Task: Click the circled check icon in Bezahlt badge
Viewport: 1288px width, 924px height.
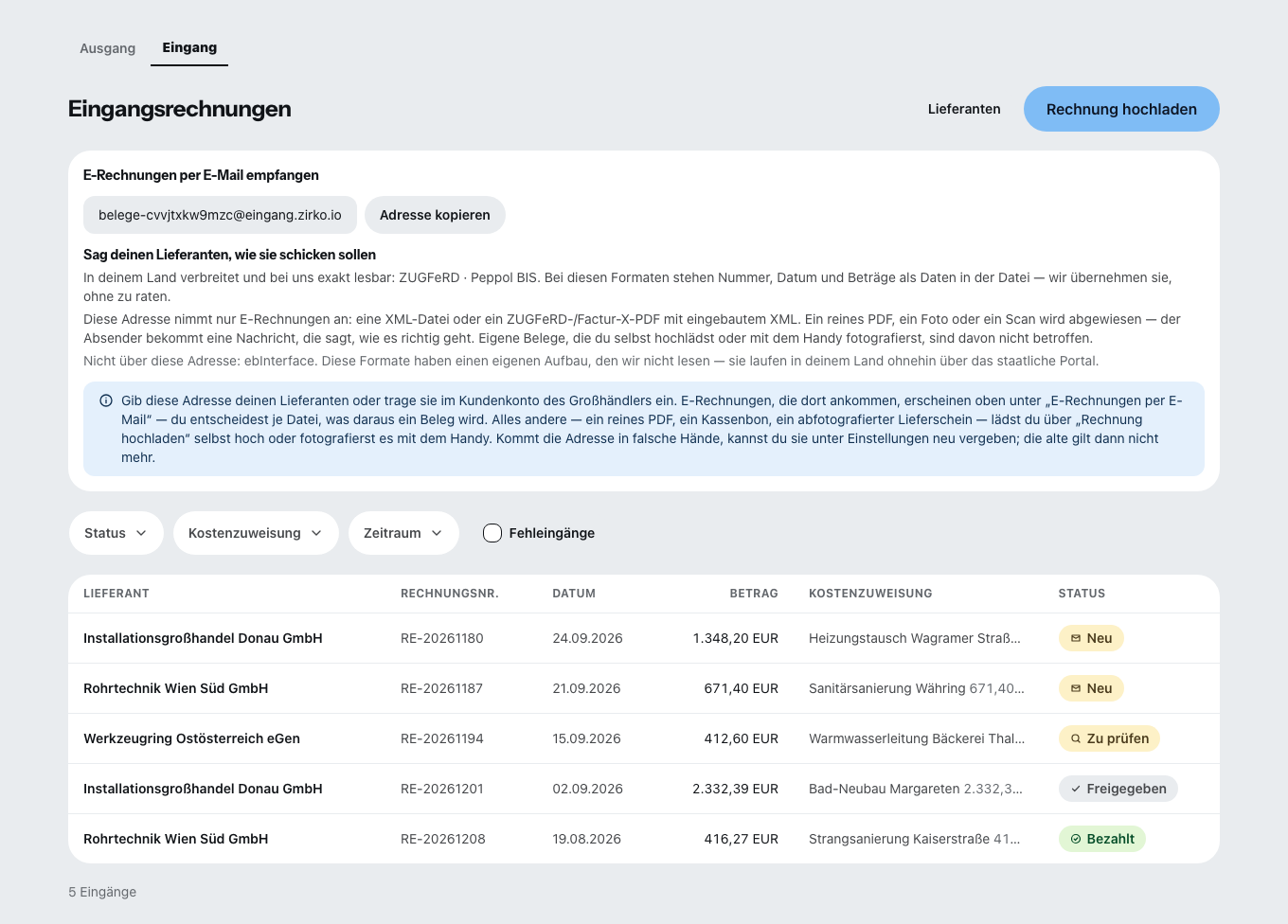Action: [x=1076, y=839]
